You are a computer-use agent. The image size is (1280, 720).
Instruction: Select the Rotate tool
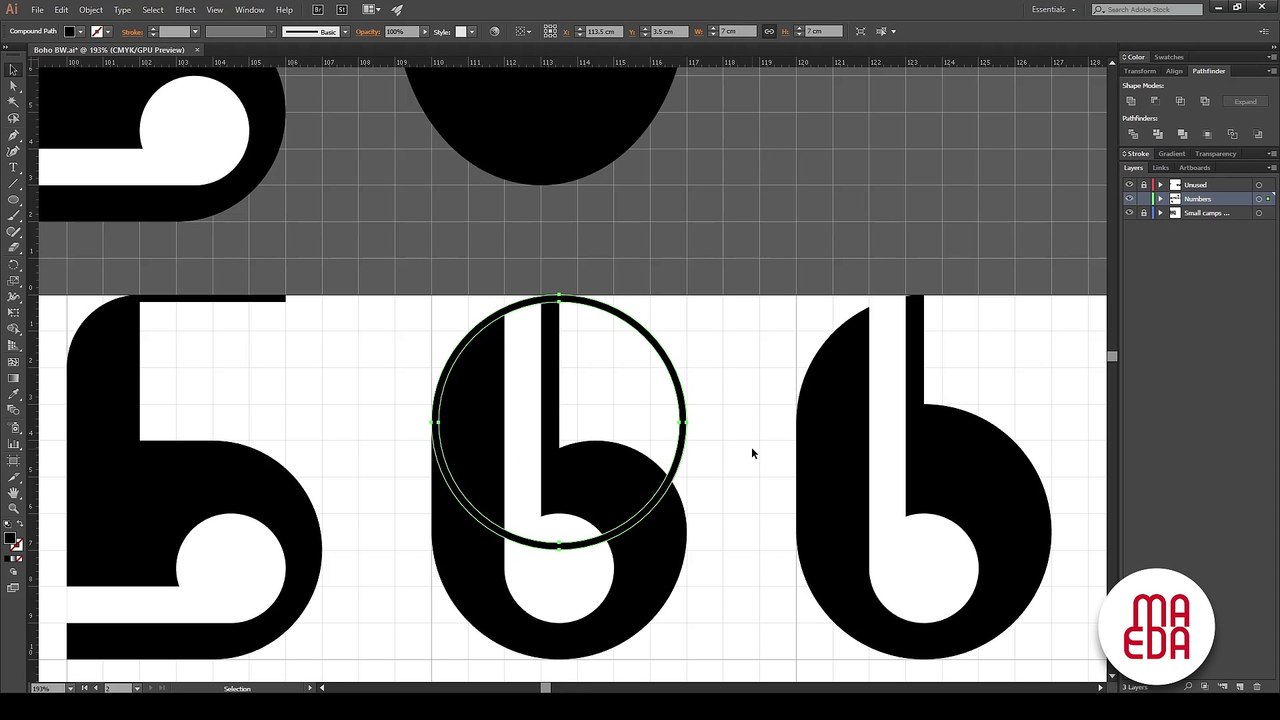tap(13, 265)
